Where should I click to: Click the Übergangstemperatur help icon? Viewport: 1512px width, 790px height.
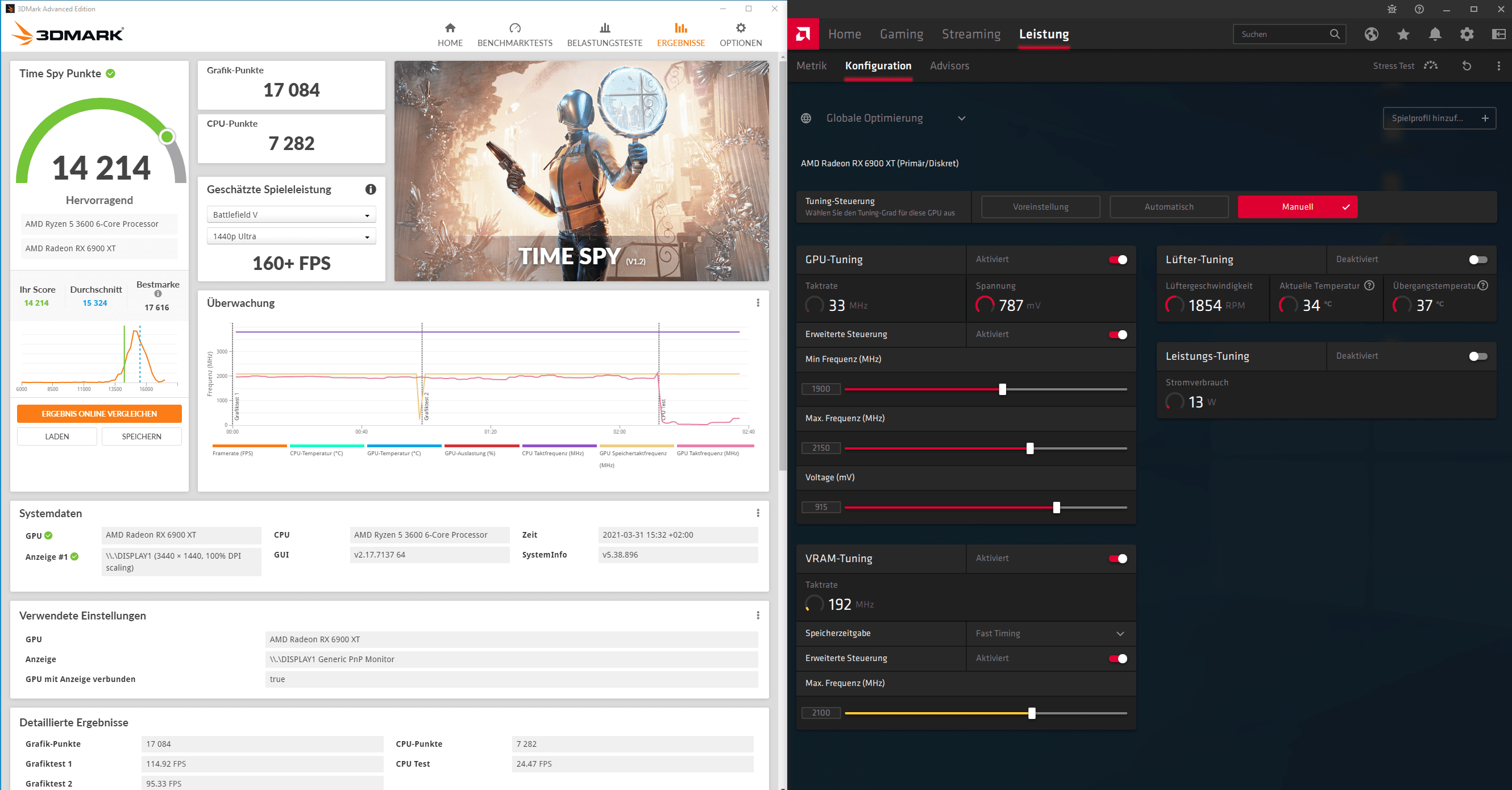point(1482,285)
